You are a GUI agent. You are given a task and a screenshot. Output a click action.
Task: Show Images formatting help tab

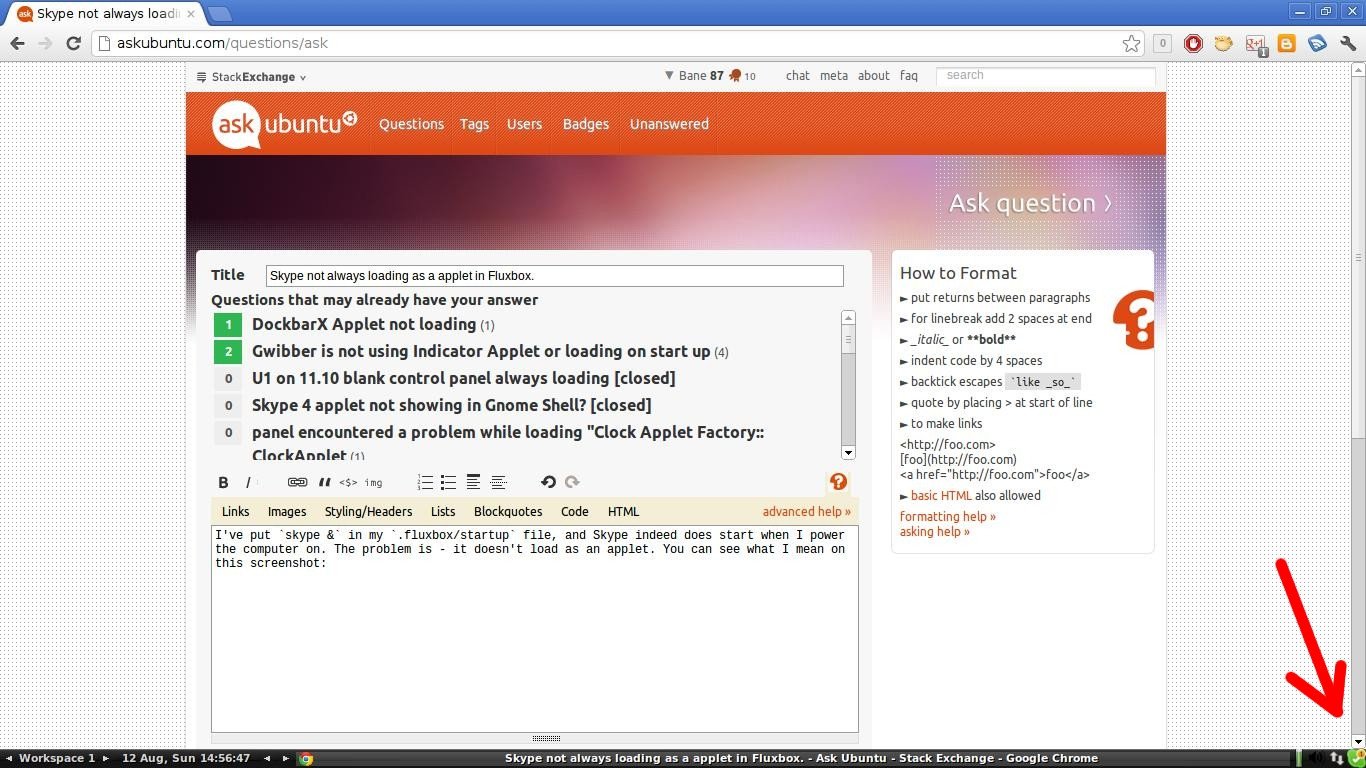point(287,511)
